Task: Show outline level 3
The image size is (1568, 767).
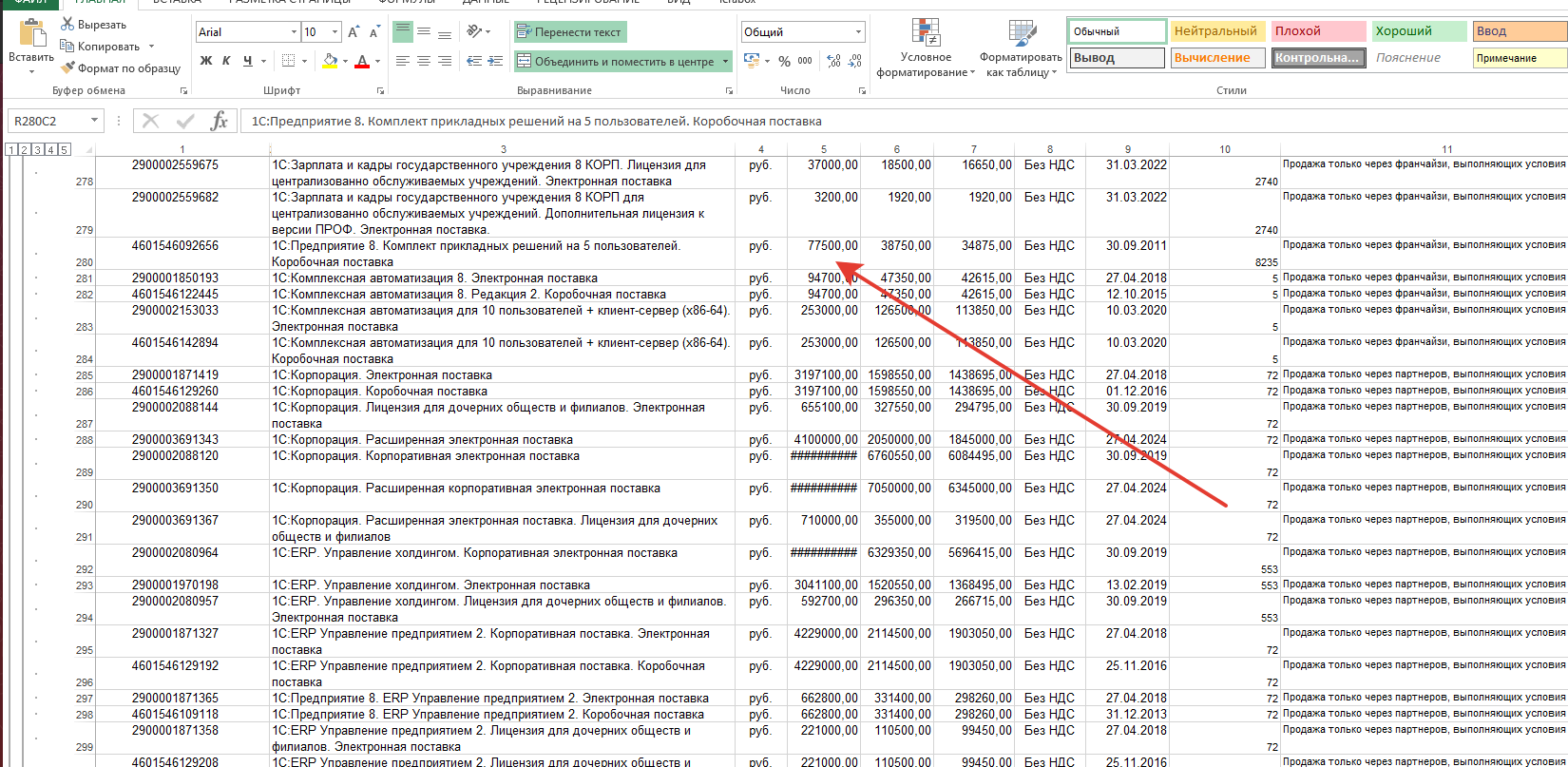Action: tap(37, 150)
